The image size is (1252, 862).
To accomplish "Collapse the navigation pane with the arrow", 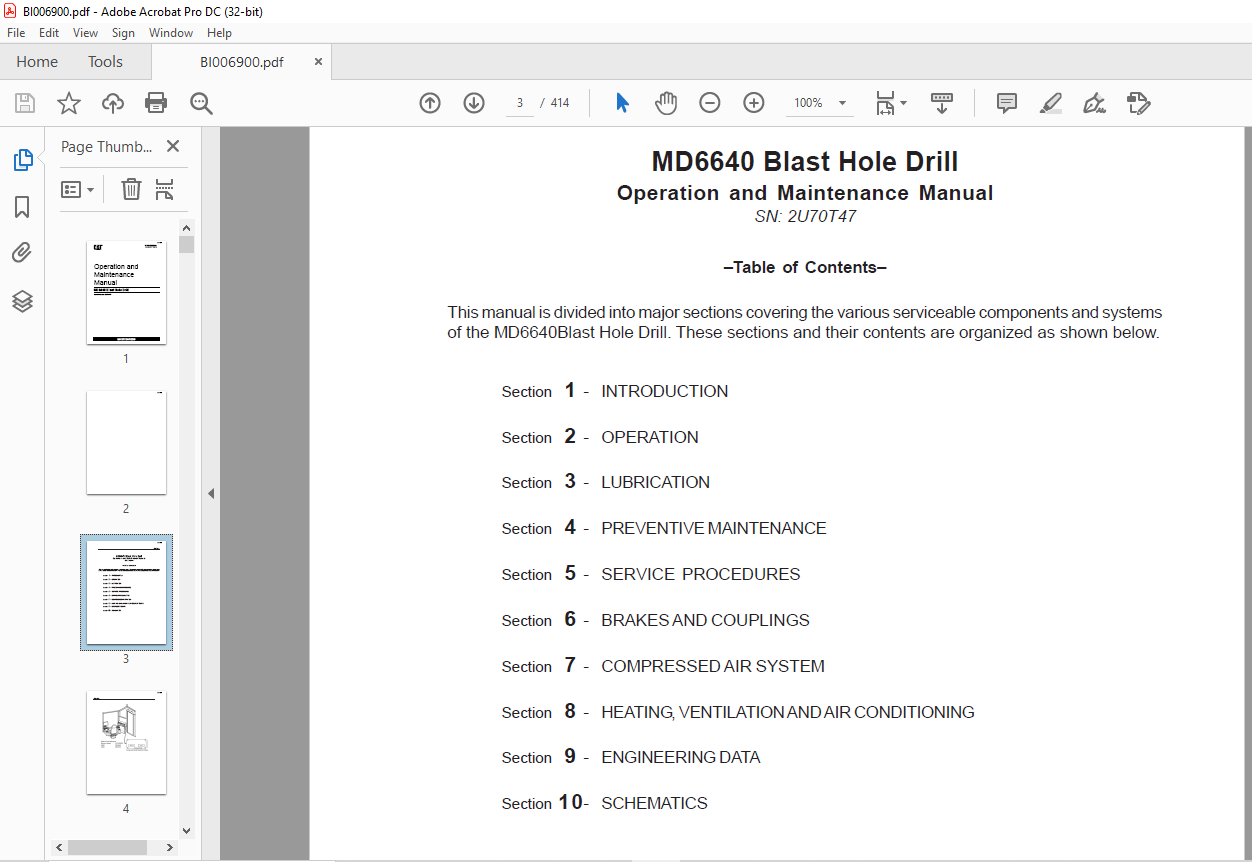I will coord(211,493).
